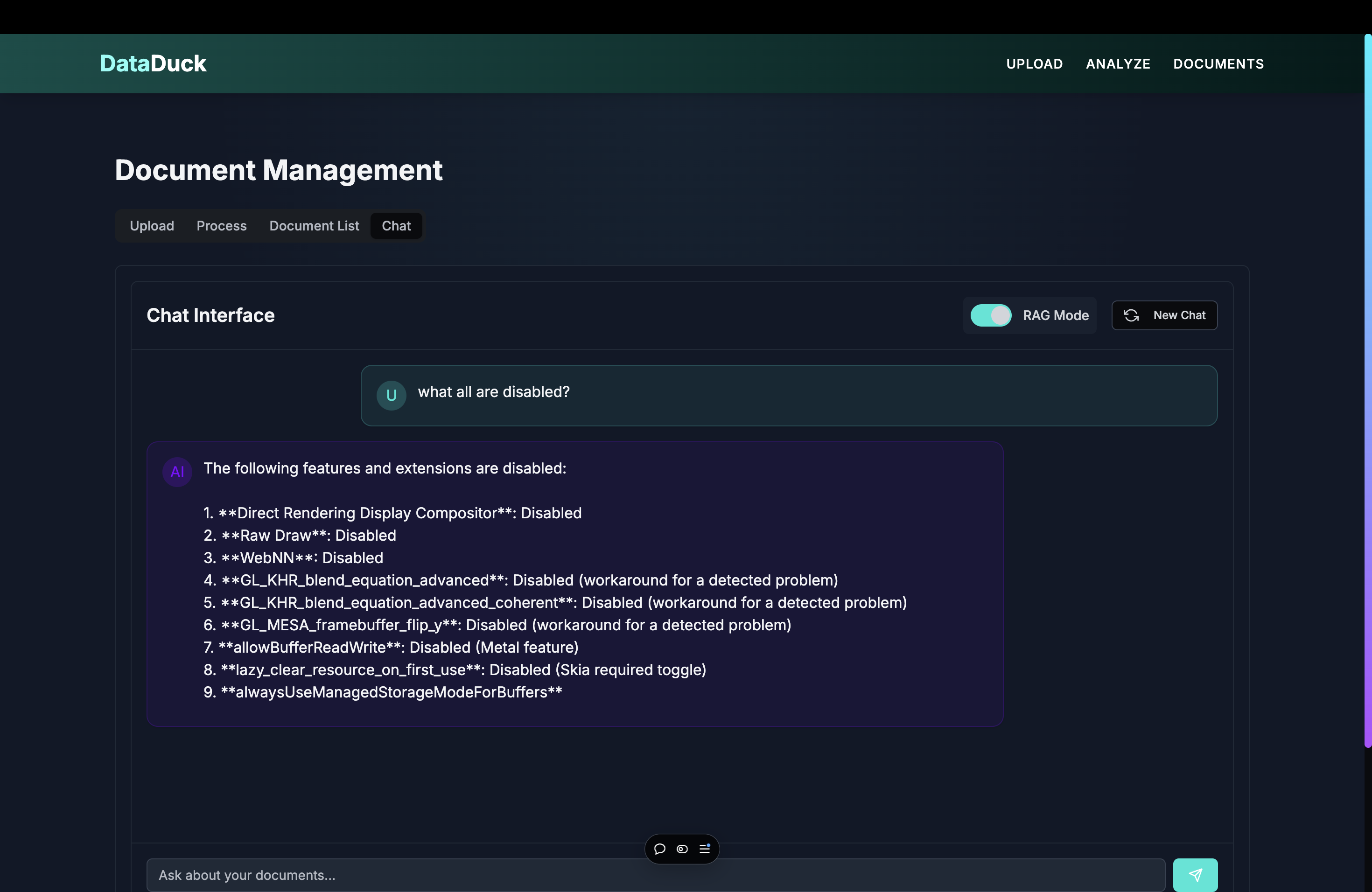This screenshot has height=892, width=1372.
Task: Open DOCUMENTS in the top navigation
Action: tap(1218, 64)
